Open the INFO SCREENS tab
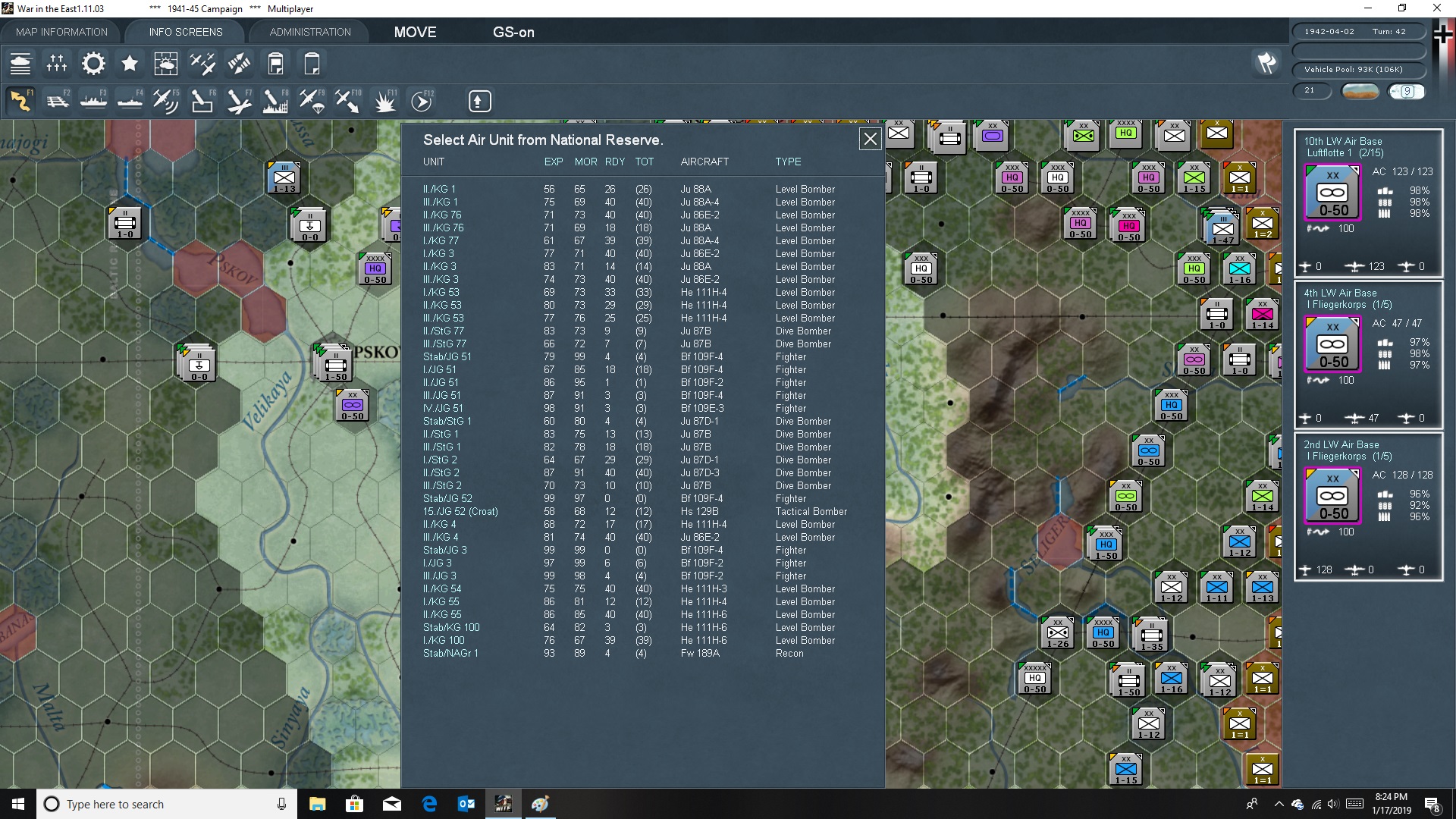The width and height of the screenshot is (1456, 819). point(186,32)
